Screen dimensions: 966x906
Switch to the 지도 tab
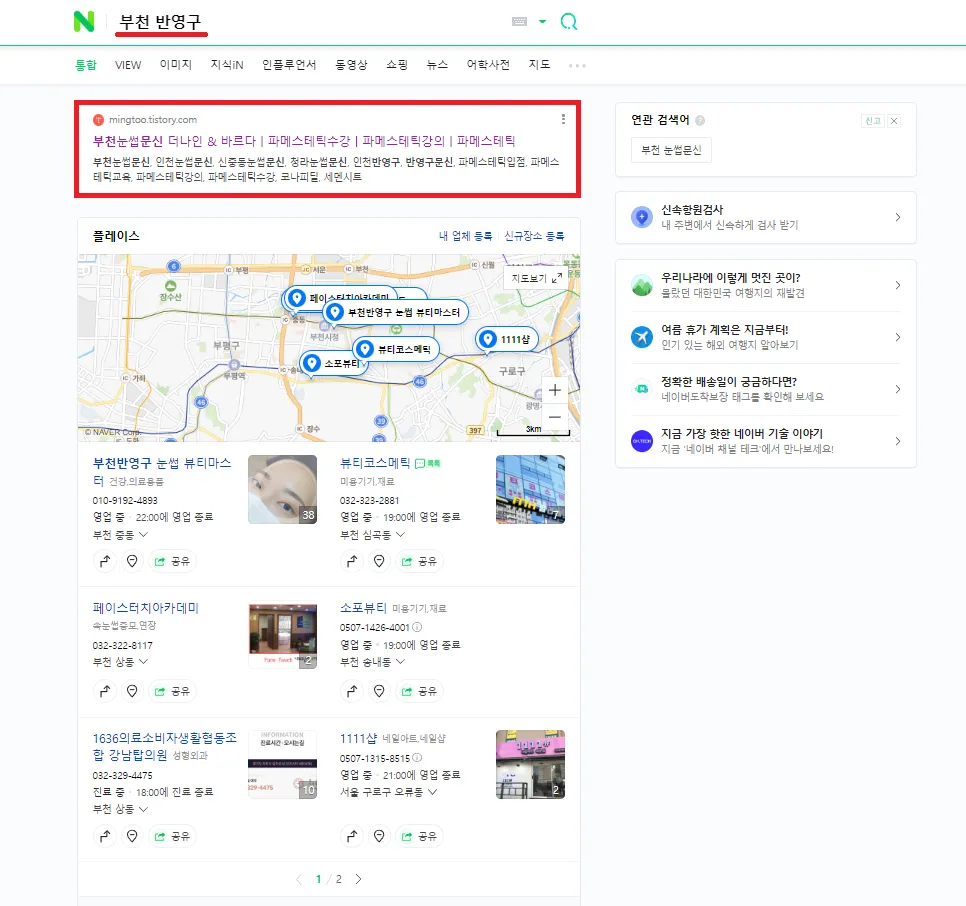pyautogui.click(x=539, y=63)
